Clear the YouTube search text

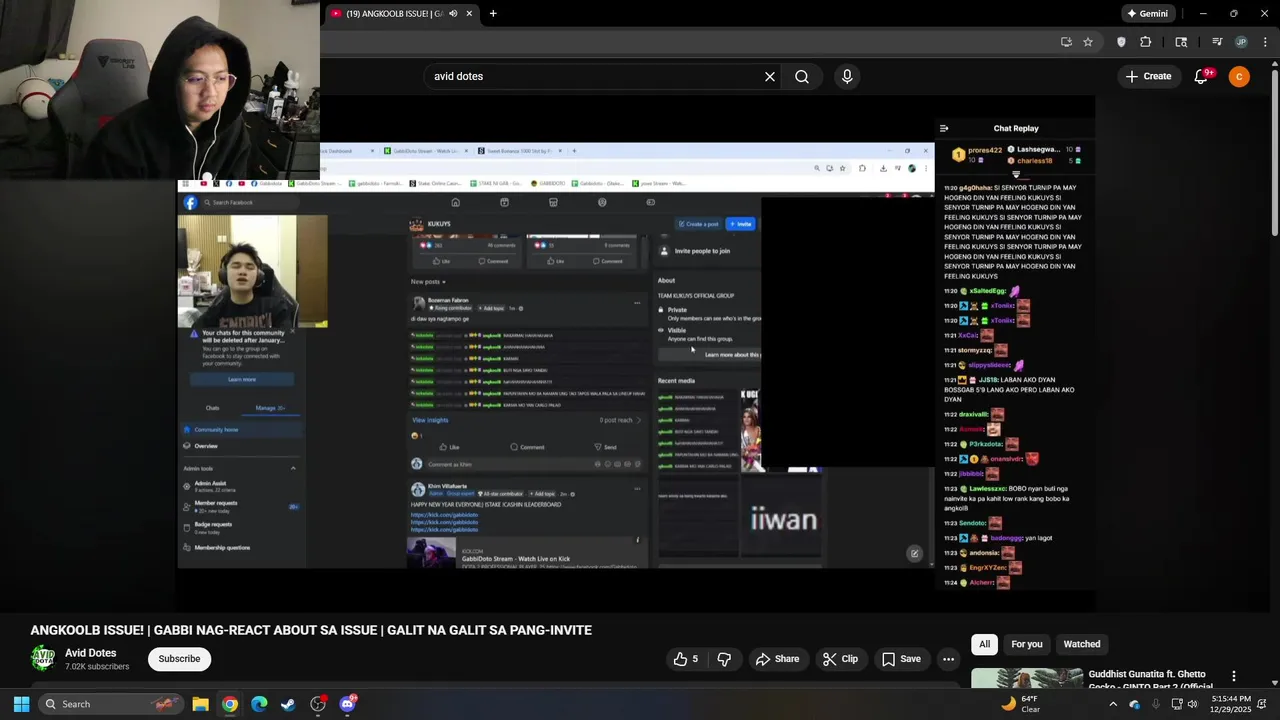770,76
